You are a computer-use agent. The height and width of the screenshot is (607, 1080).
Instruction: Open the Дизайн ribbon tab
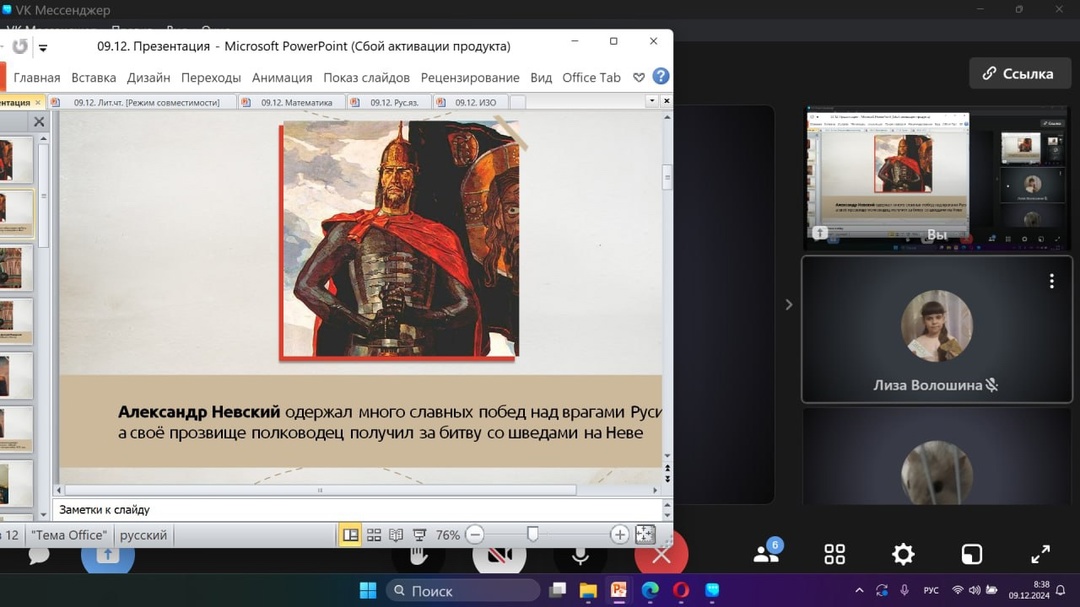148,78
